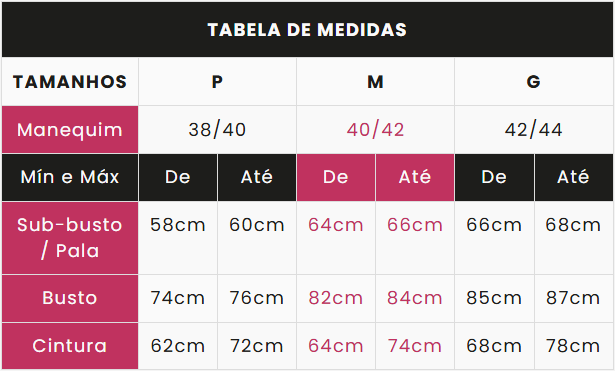
Task: Click the Sub-busto / Pala row label
Action: 70,238
